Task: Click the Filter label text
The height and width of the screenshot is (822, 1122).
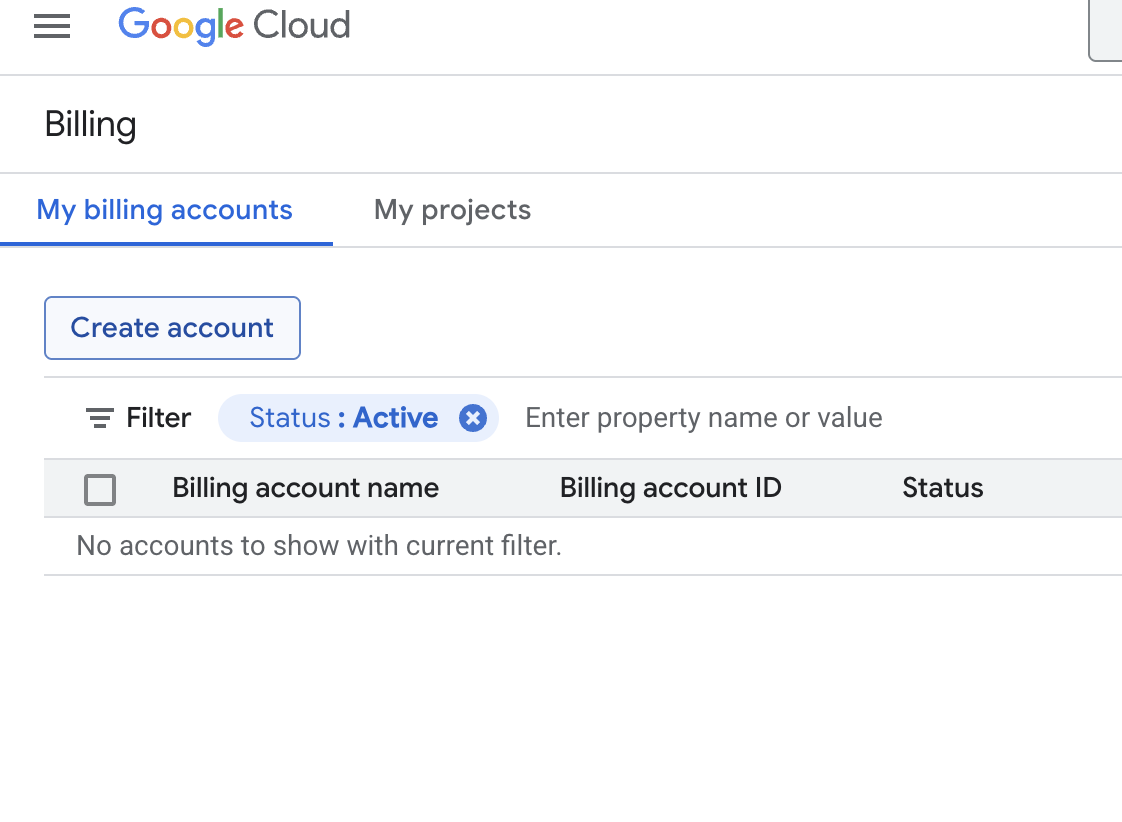Action: click(159, 418)
